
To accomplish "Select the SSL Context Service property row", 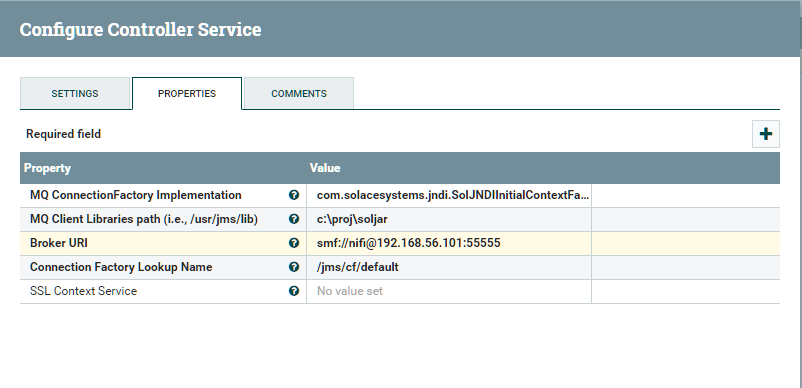I will pyautogui.click(x=400, y=291).
